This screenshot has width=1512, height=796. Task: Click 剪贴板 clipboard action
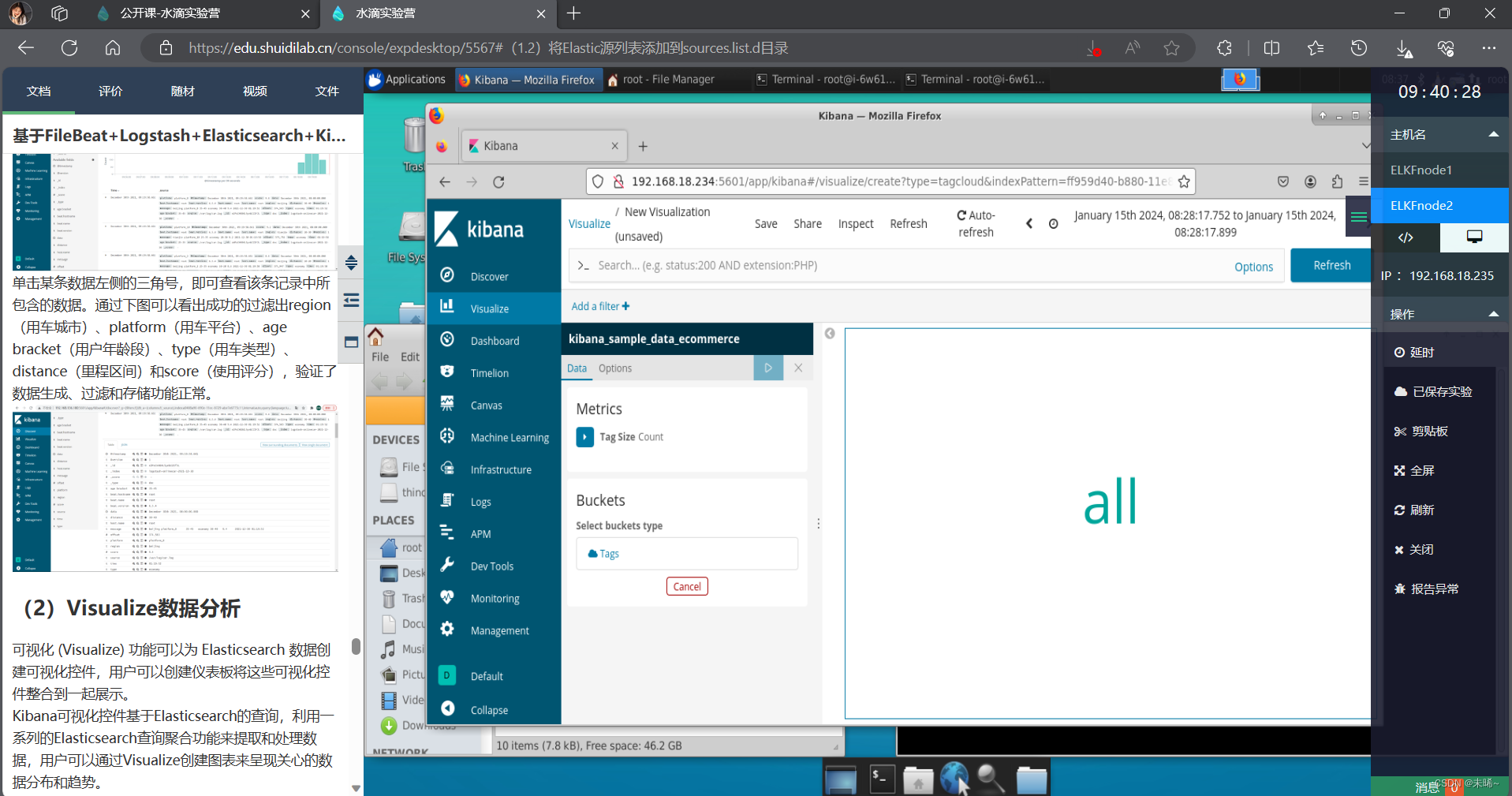[x=1421, y=432]
